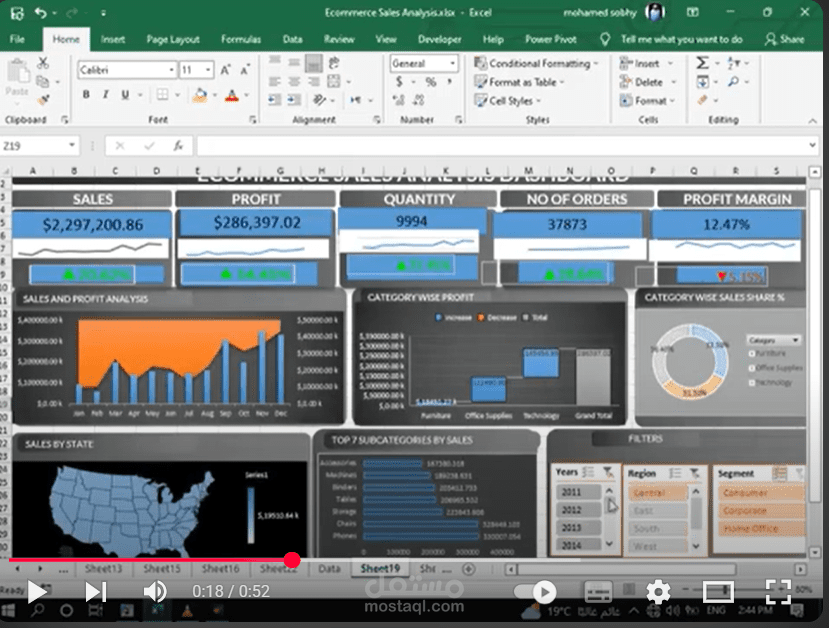Viewport: 829px width, 628px height.
Task: Select Corporate in Segment slicer
Action: click(761, 511)
